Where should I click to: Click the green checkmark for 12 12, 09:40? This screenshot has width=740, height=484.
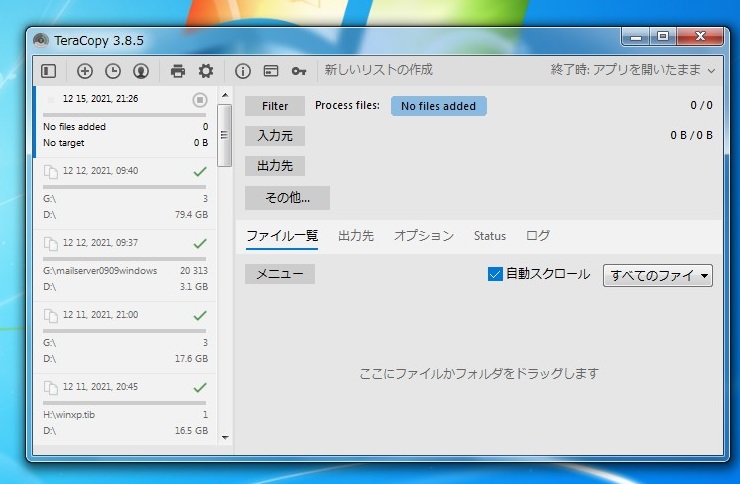click(200, 171)
